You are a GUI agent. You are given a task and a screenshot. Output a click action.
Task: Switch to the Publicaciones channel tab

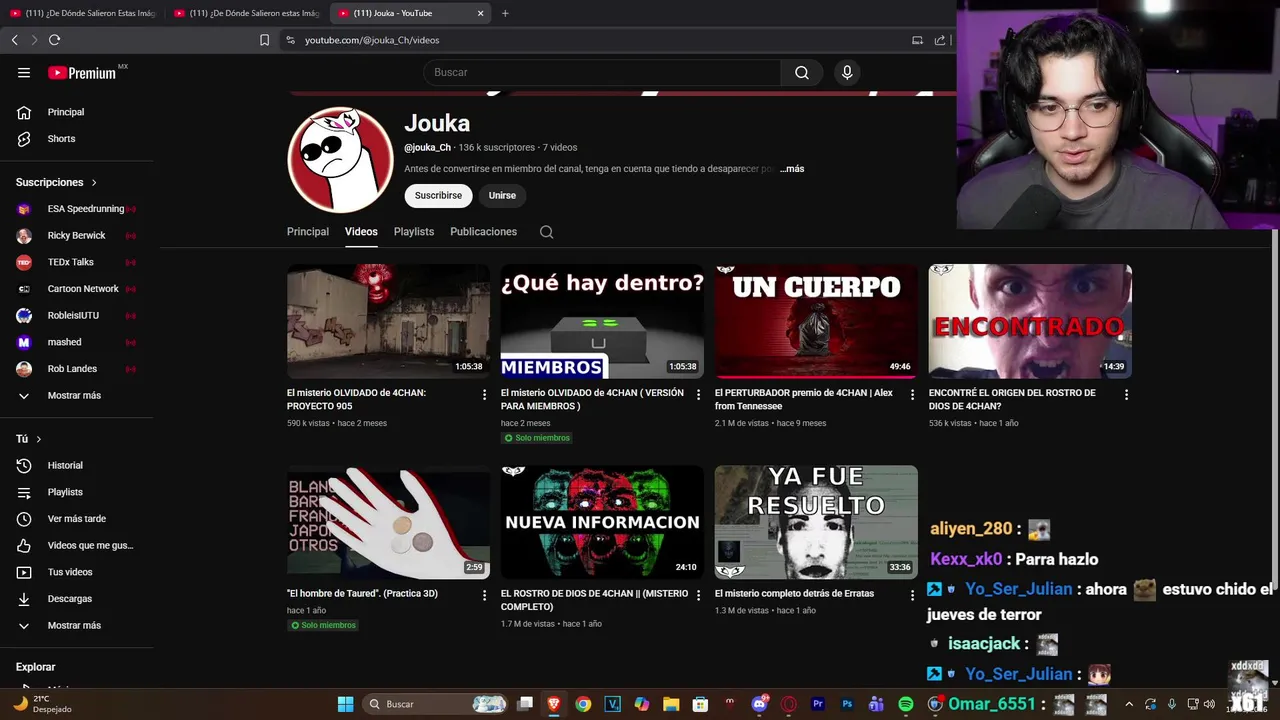click(483, 232)
